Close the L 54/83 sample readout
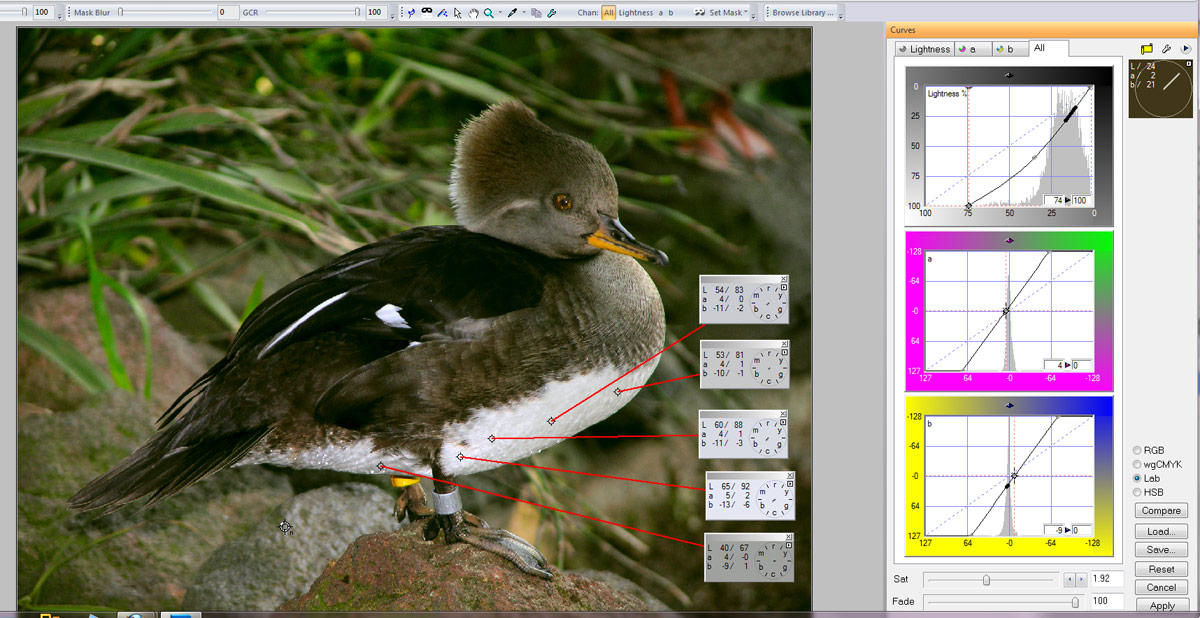 784,279
